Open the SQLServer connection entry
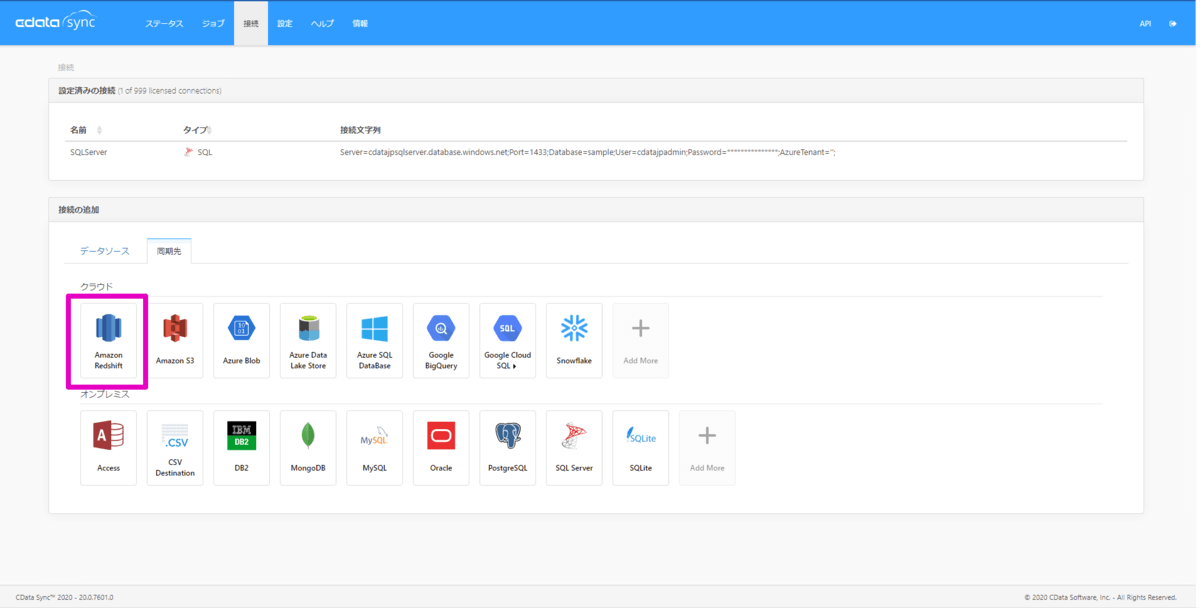The width and height of the screenshot is (1200, 608). click(88, 152)
